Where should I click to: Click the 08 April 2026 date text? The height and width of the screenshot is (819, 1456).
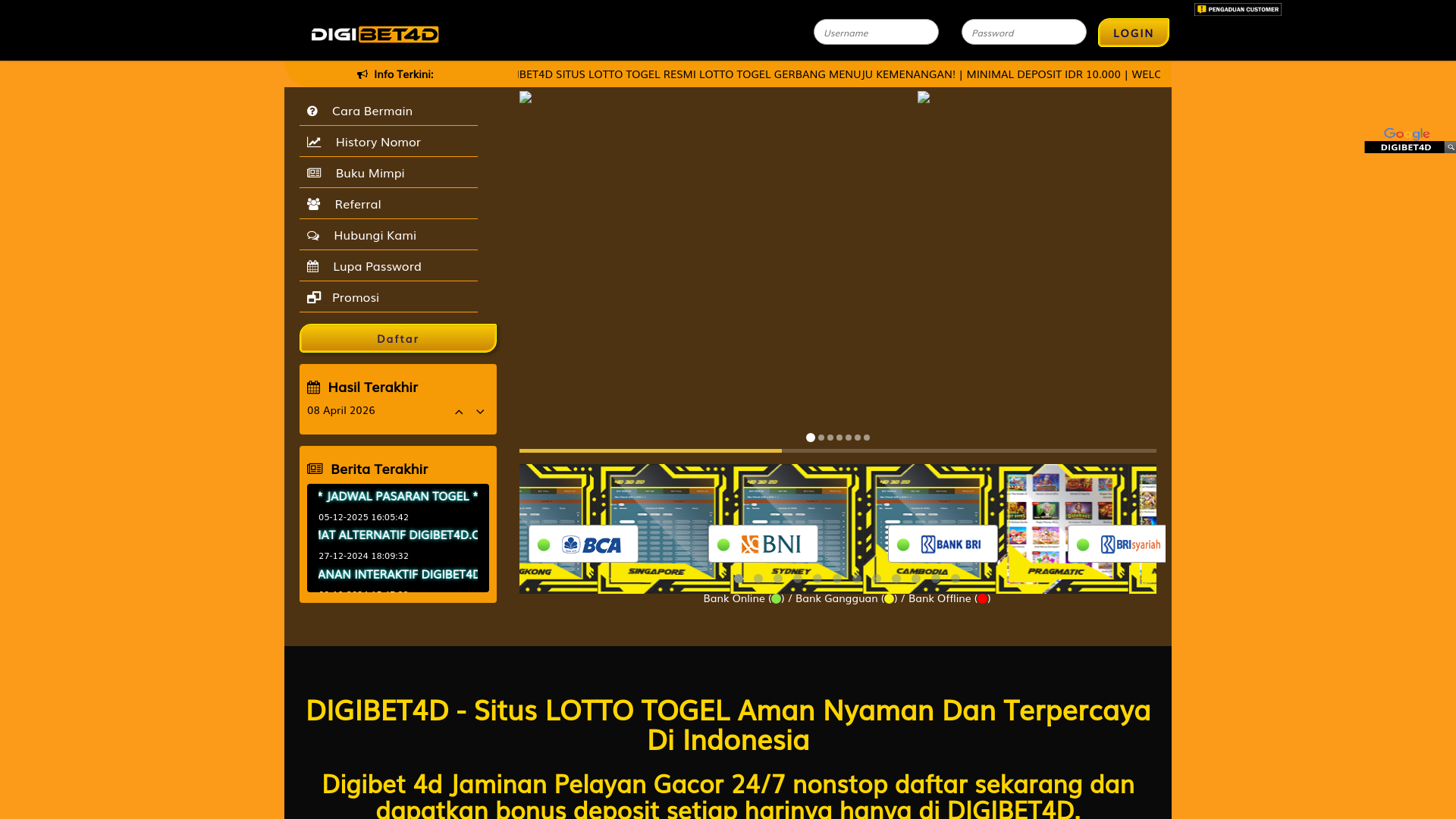(341, 410)
